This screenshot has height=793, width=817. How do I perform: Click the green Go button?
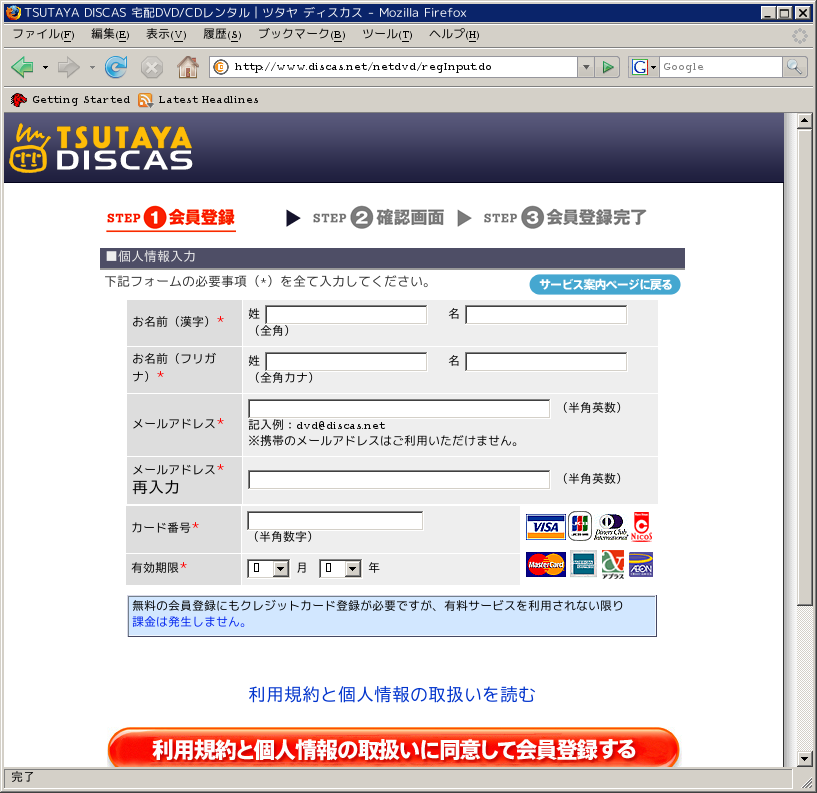tap(608, 67)
